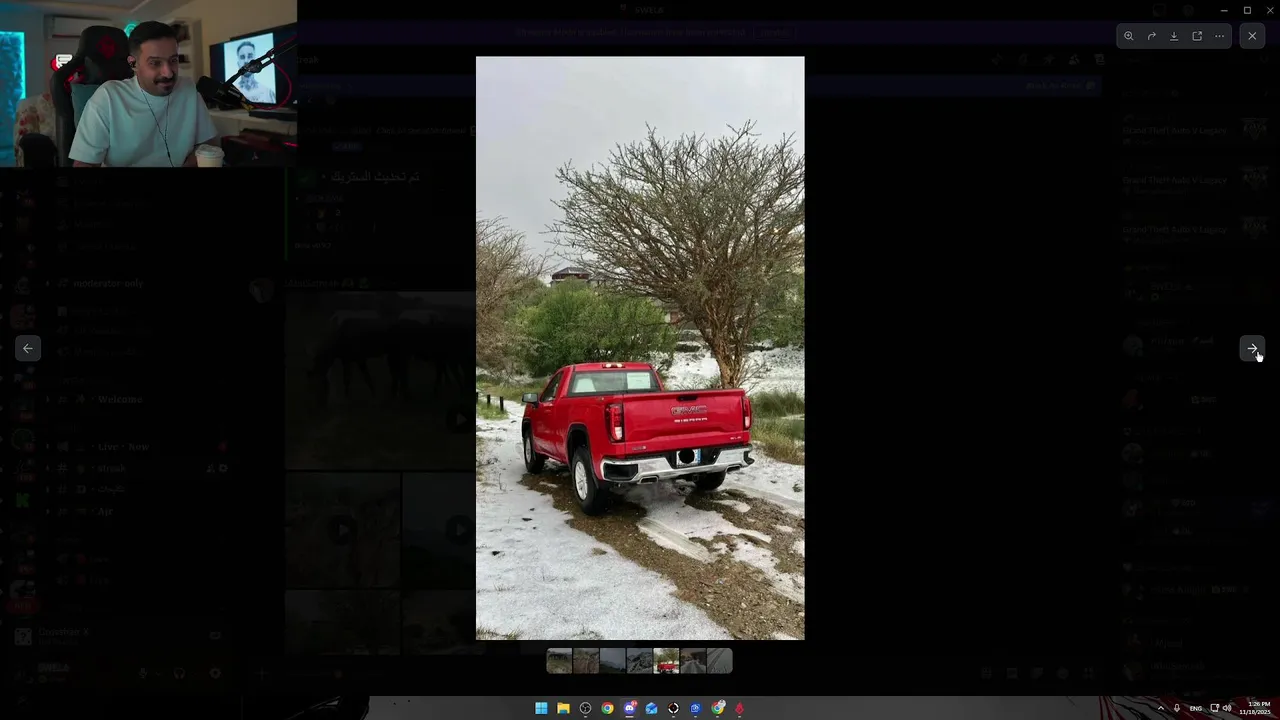The height and width of the screenshot is (720, 1280).
Task: Switch the ENG input language indicator
Action: (x=1196, y=708)
